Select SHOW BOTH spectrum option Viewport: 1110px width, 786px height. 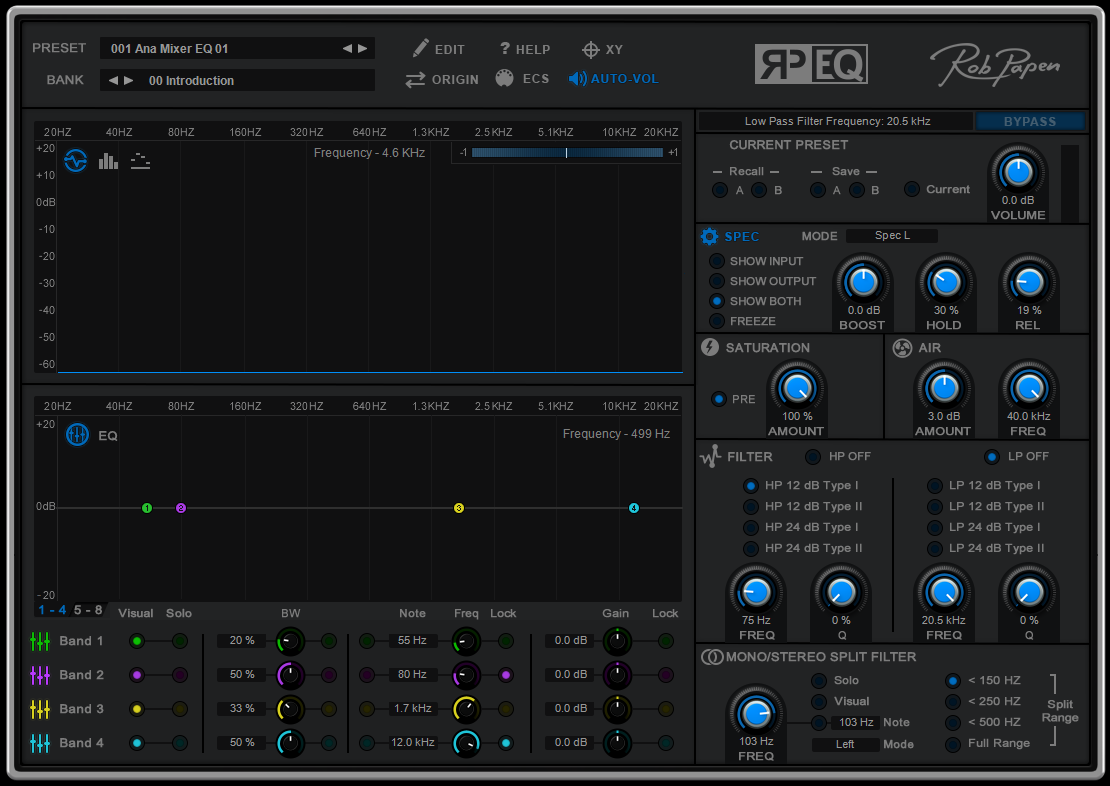(717, 301)
